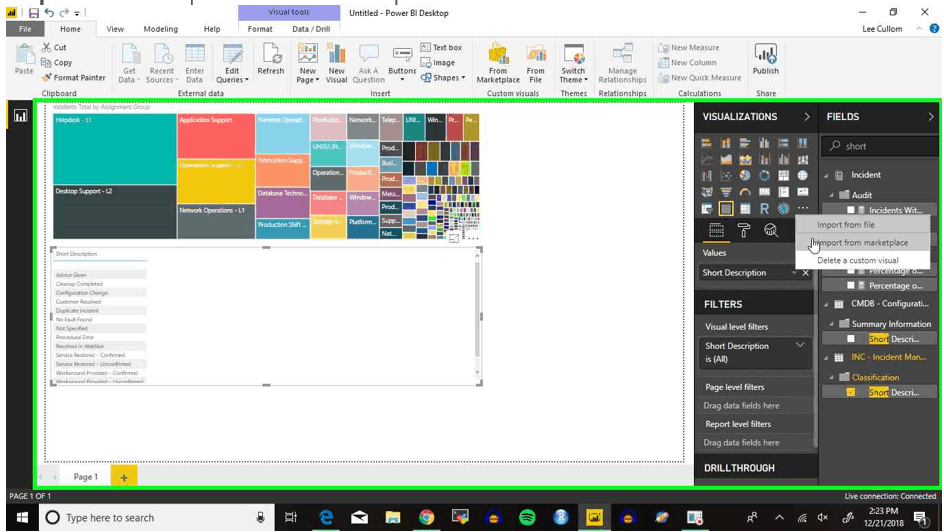Pick the Funnel visualization icon
Image resolution: width=944 pixels, height=532 pixels.
[726, 192]
